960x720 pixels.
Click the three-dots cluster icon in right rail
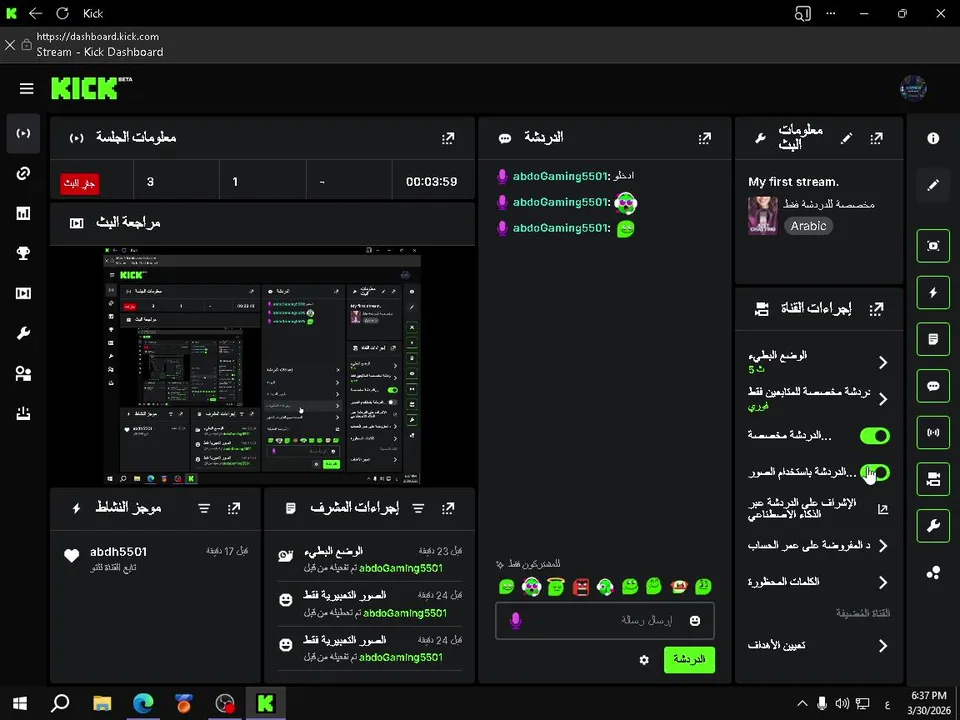click(x=933, y=572)
